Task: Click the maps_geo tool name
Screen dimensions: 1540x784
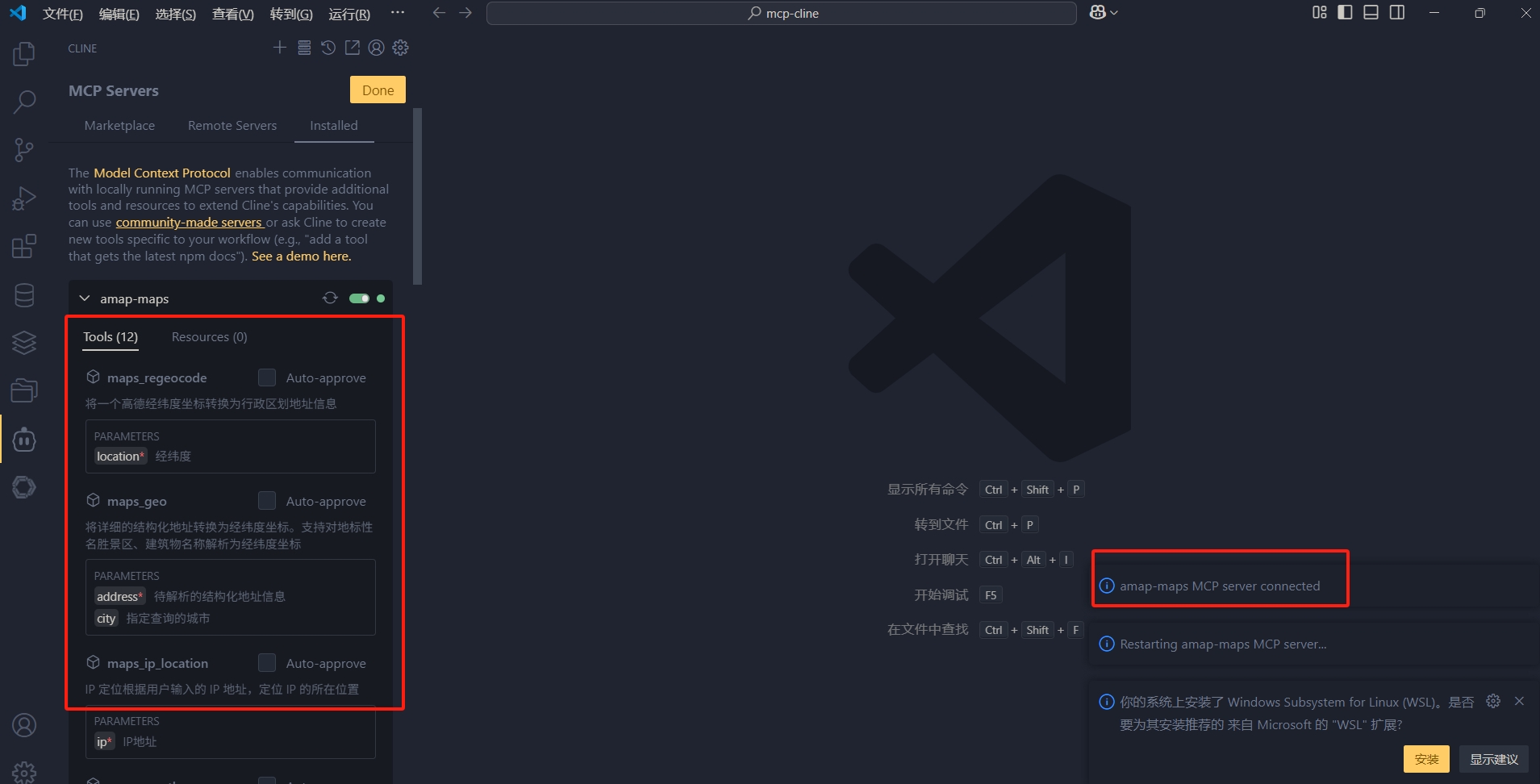Action: click(x=136, y=502)
